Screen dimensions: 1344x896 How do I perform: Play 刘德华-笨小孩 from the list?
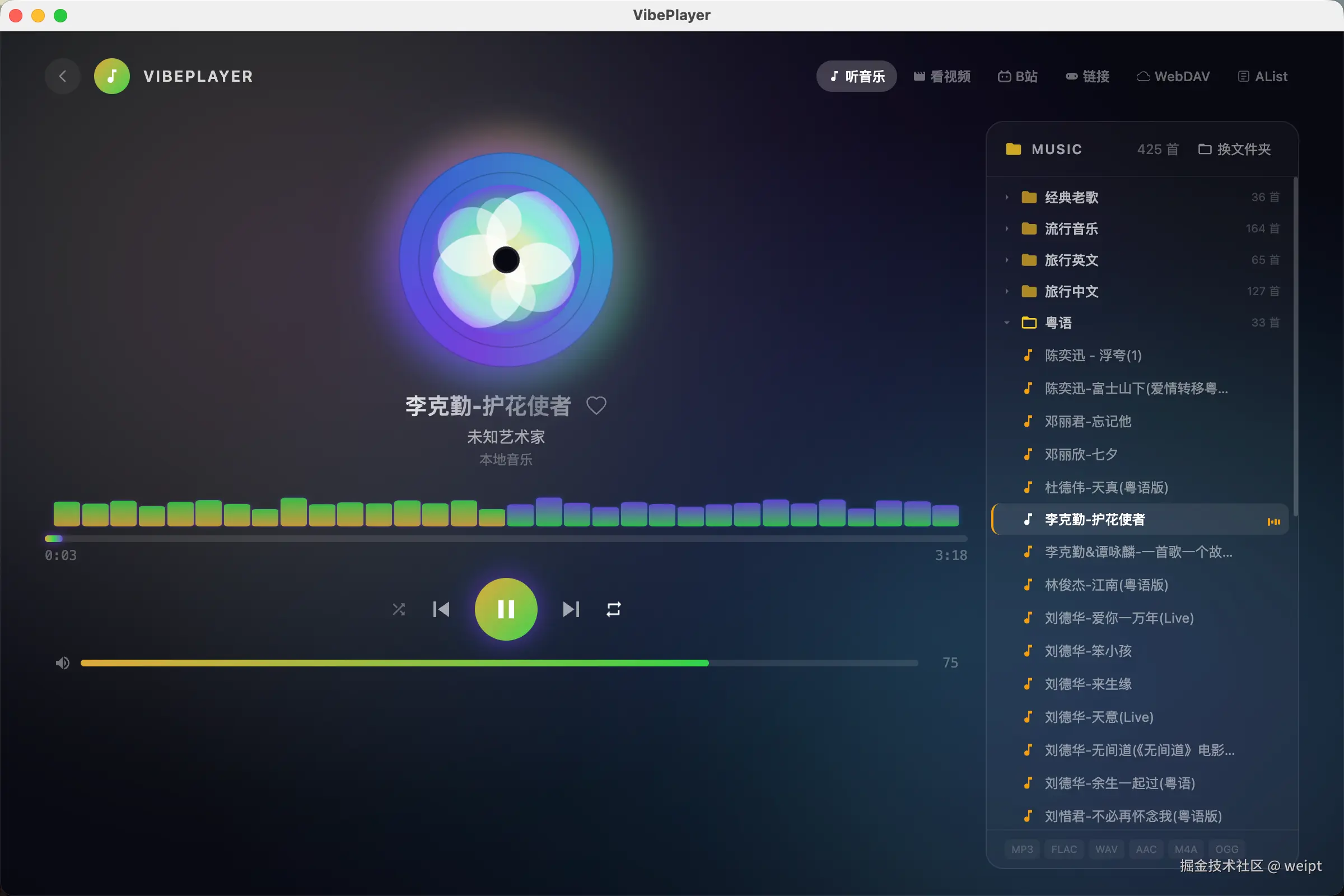[x=1088, y=651]
